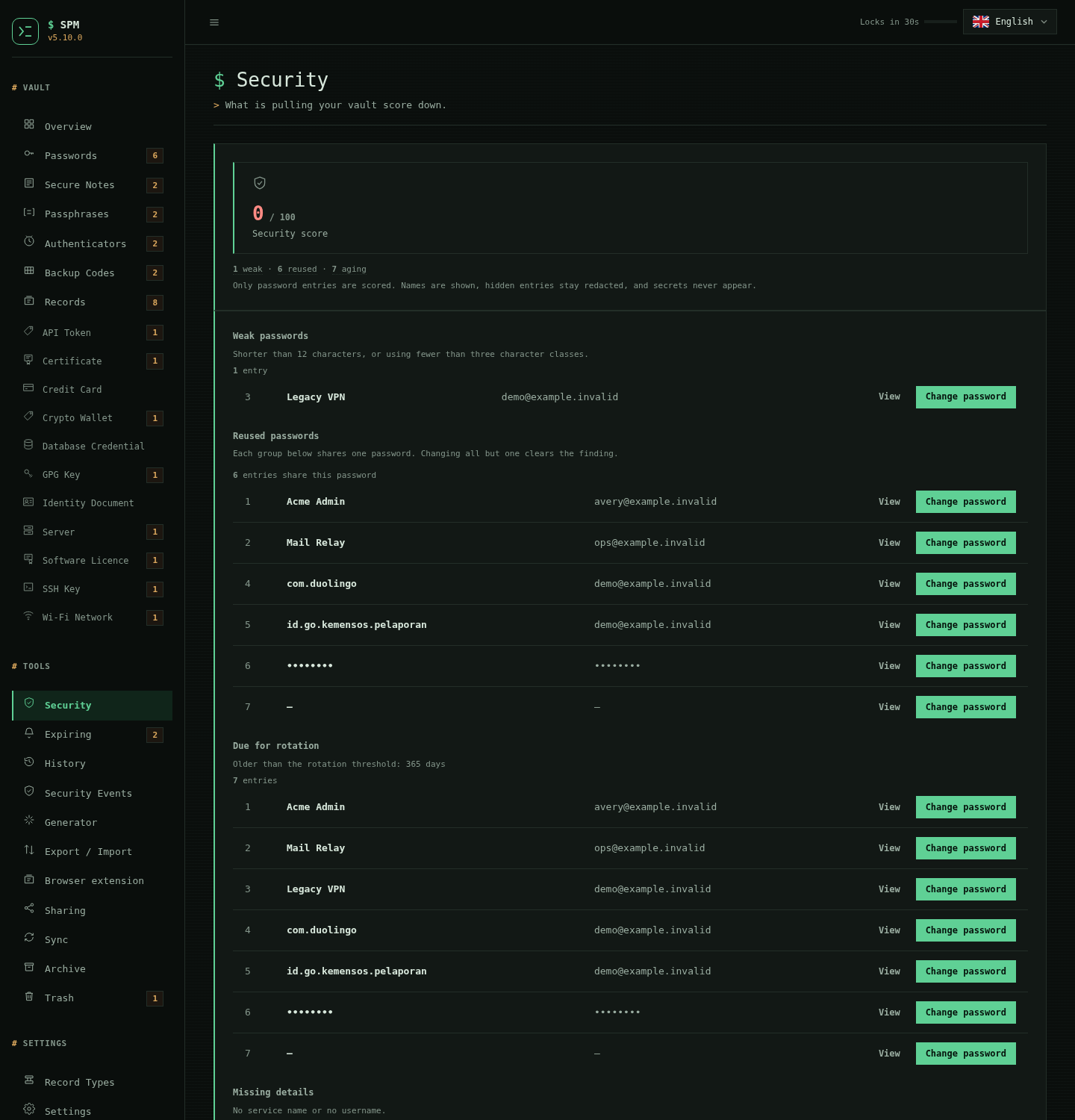Click the Export / Import arrows icon

[x=29, y=850]
